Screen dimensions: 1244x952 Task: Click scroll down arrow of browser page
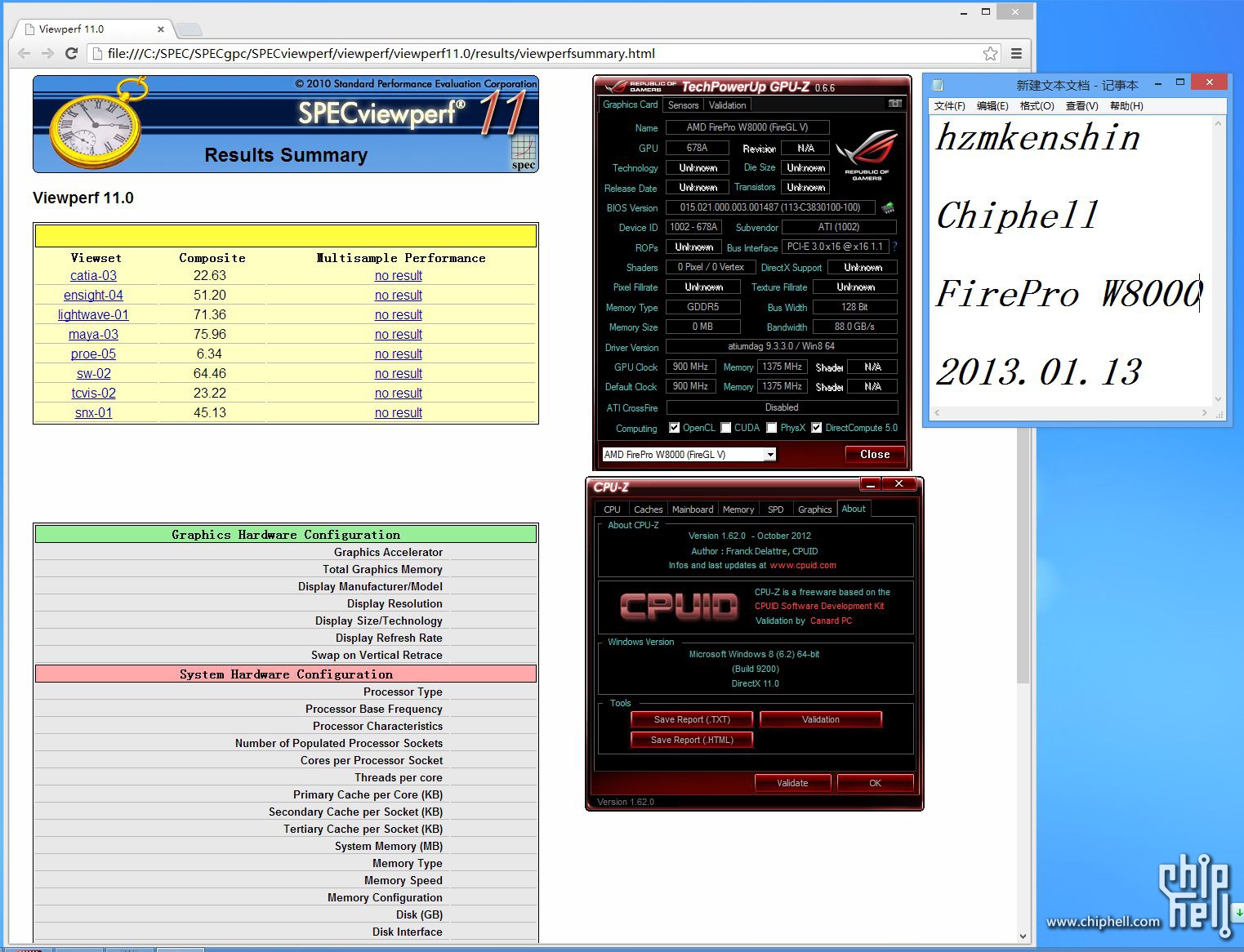pos(1023,936)
